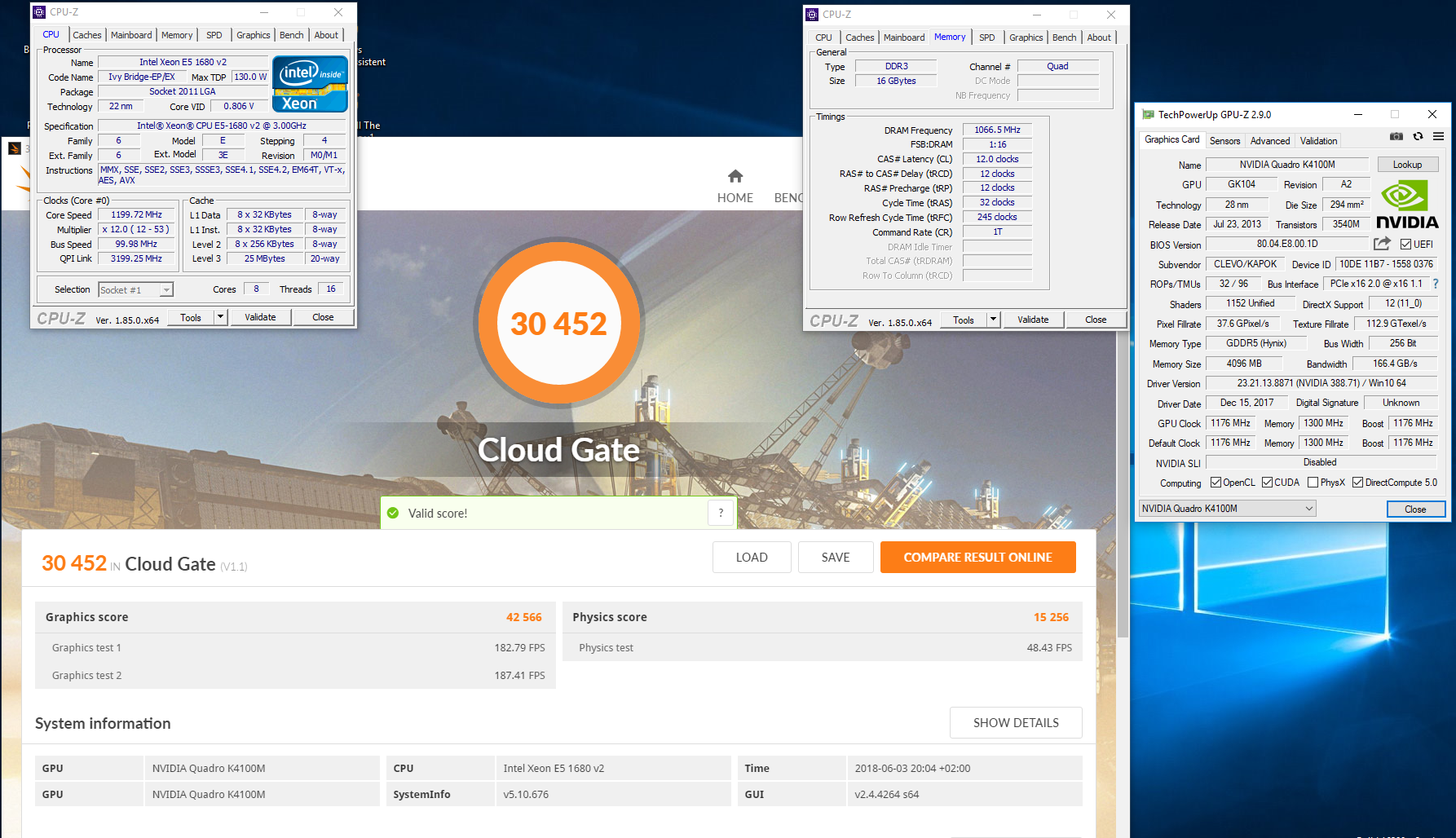Open the Validation tab in GPU-Z
The height and width of the screenshot is (838, 1456).
tap(1318, 141)
